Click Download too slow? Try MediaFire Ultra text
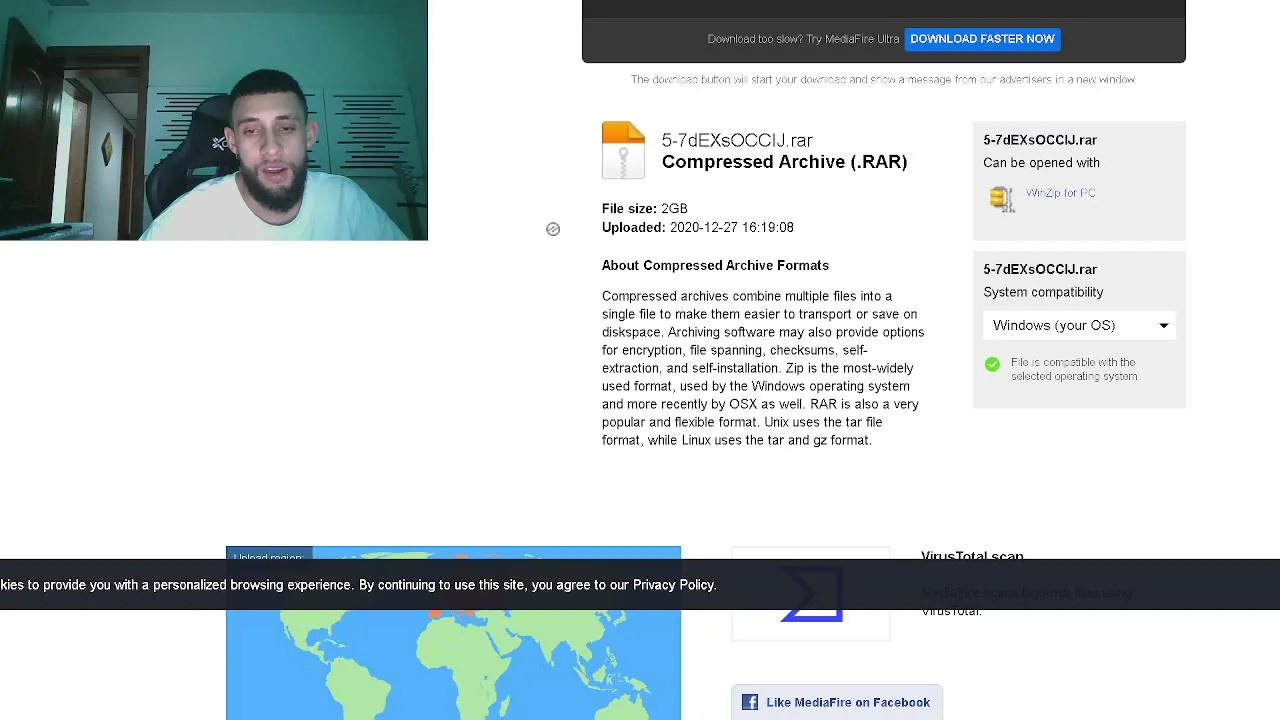 pyautogui.click(x=803, y=39)
